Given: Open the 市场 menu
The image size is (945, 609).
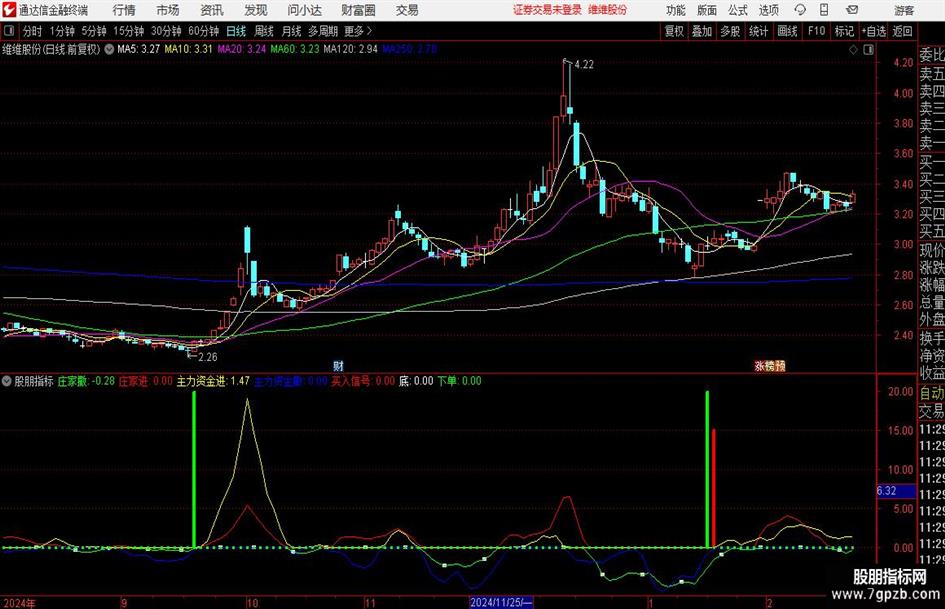Looking at the screenshot, I should tap(168, 10).
